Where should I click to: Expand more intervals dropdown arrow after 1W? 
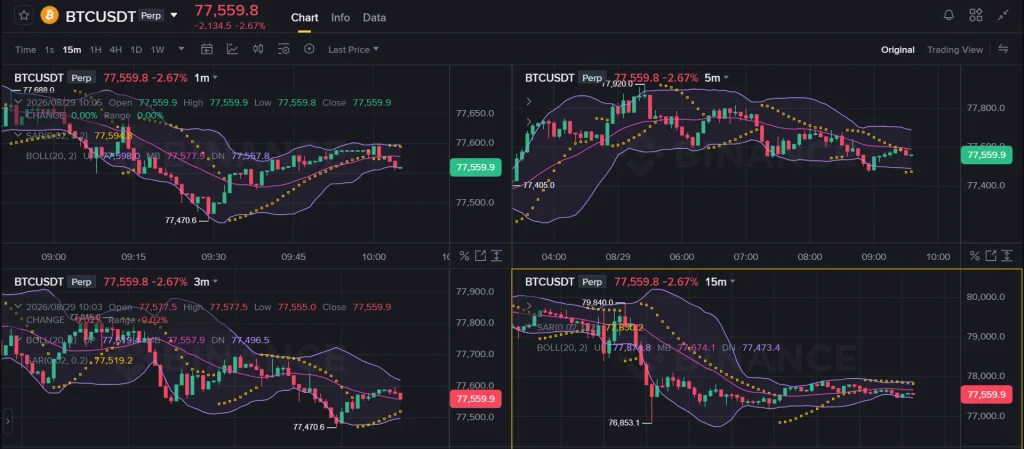(181, 50)
